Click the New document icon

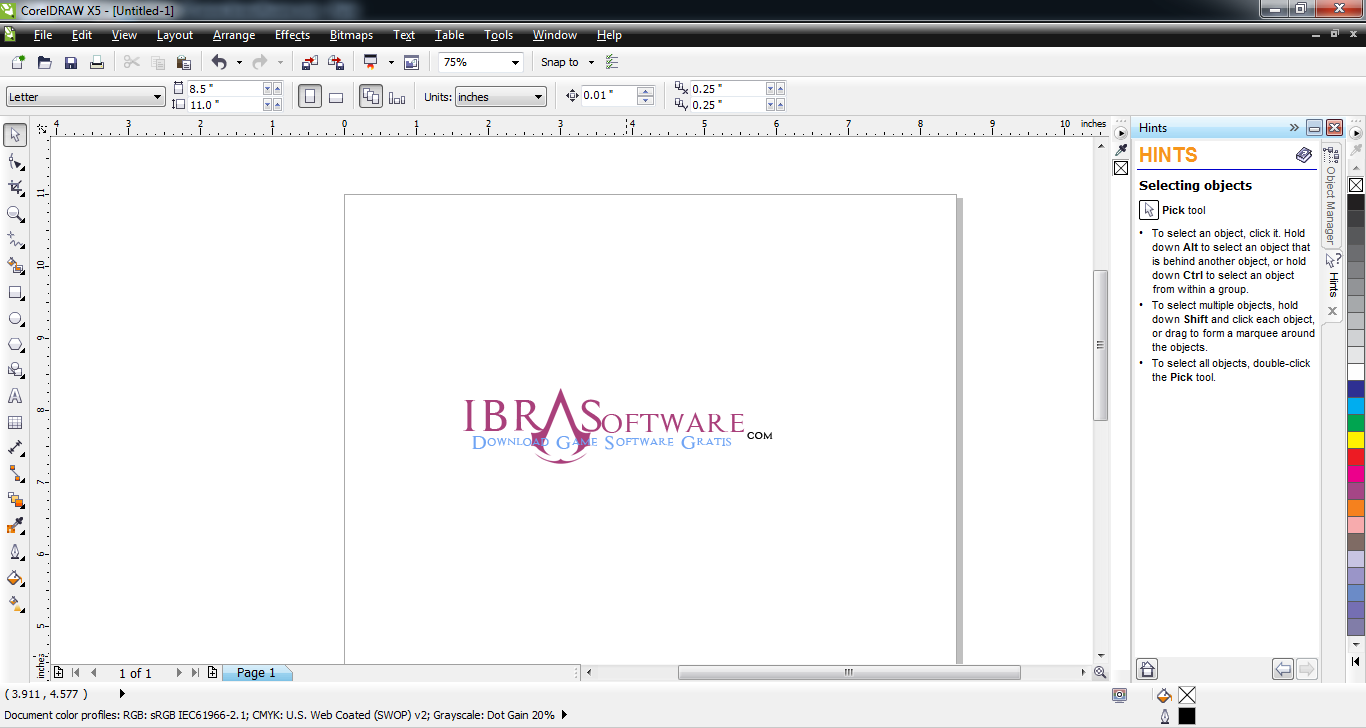pyautogui.click(x=18, y=62)
